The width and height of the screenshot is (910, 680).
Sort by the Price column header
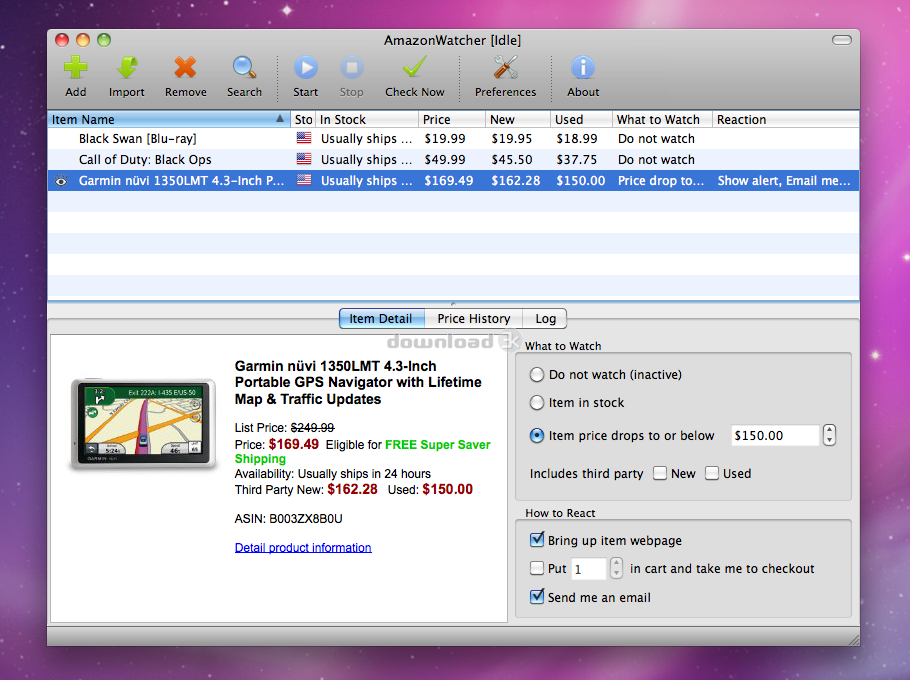tap(452, 120)
